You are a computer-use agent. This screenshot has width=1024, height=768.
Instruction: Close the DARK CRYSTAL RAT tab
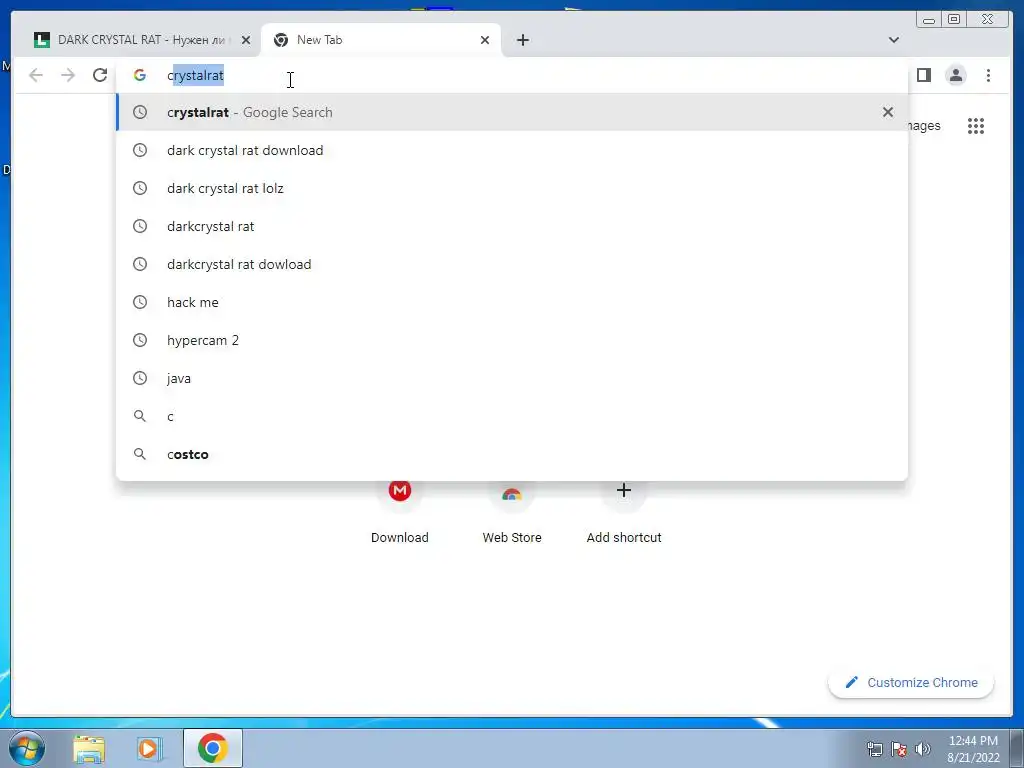pyautogui.click(x=246, y=40)
